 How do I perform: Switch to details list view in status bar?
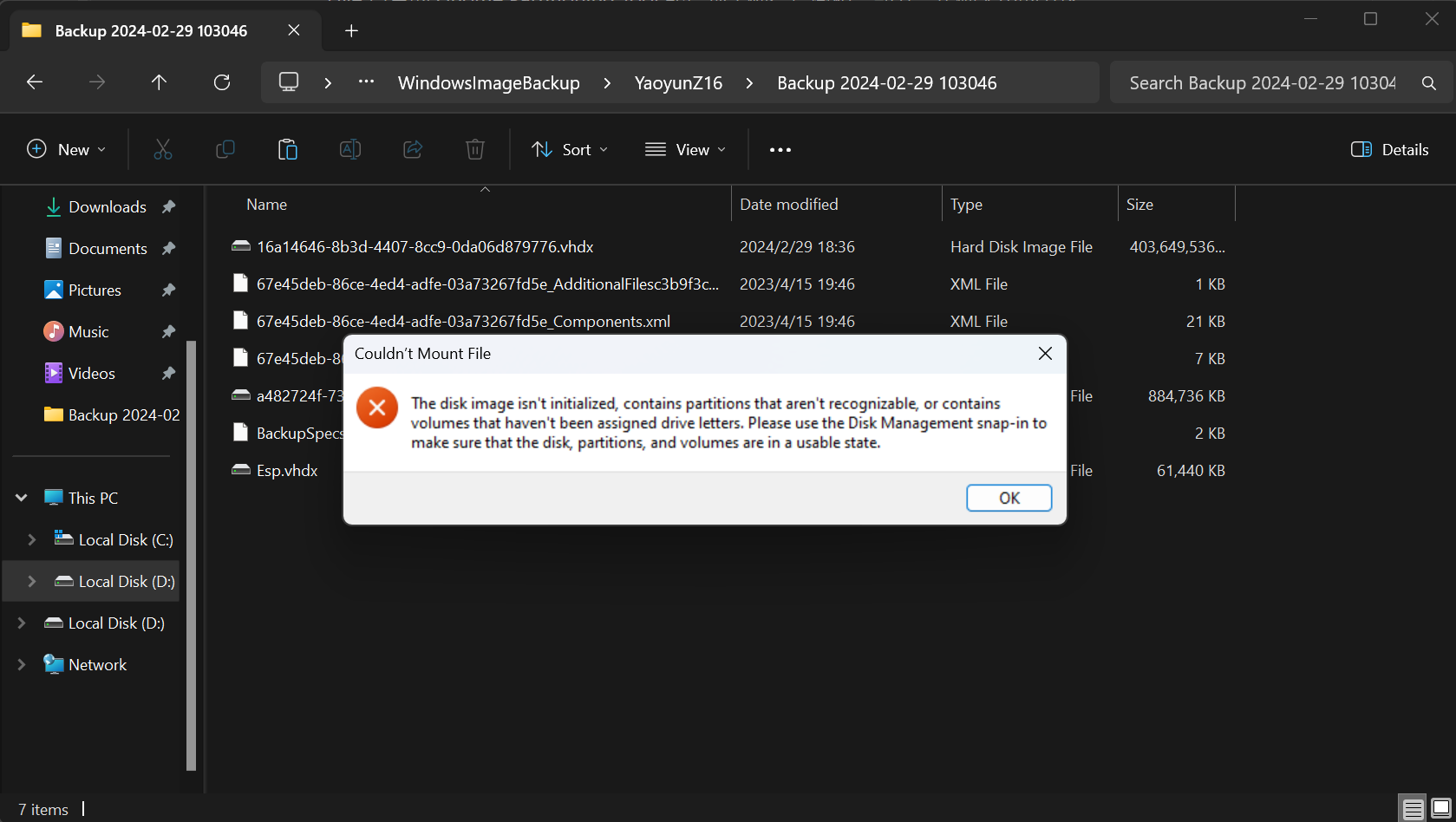1413,809
